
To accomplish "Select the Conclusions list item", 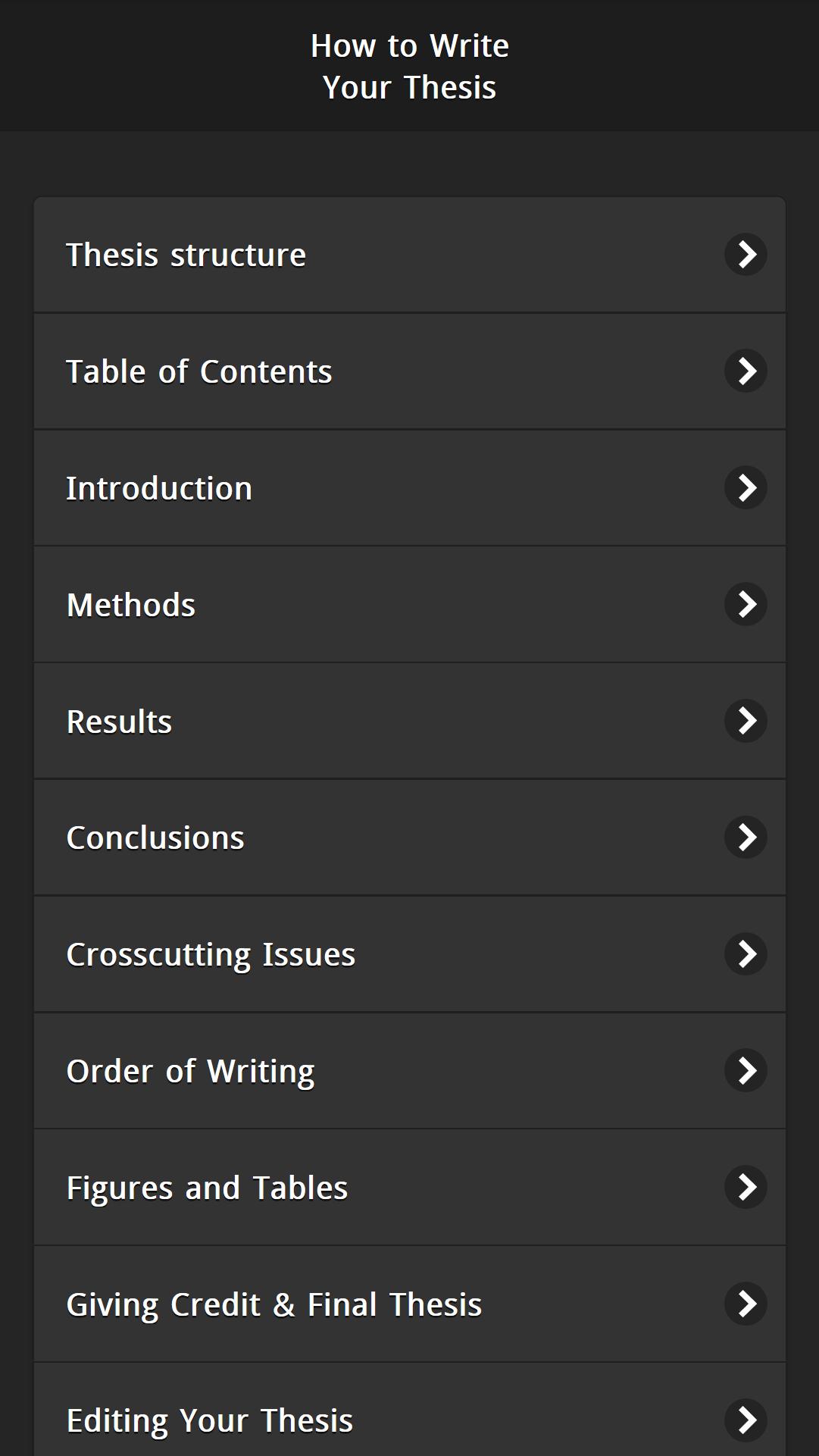I will pos(410,838).
